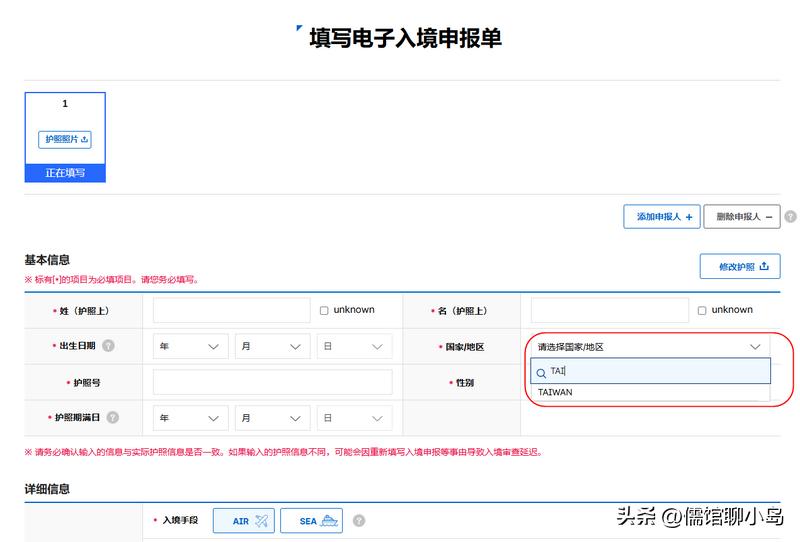
Task: Click the surname input field
Action: [x=232, y=310]
